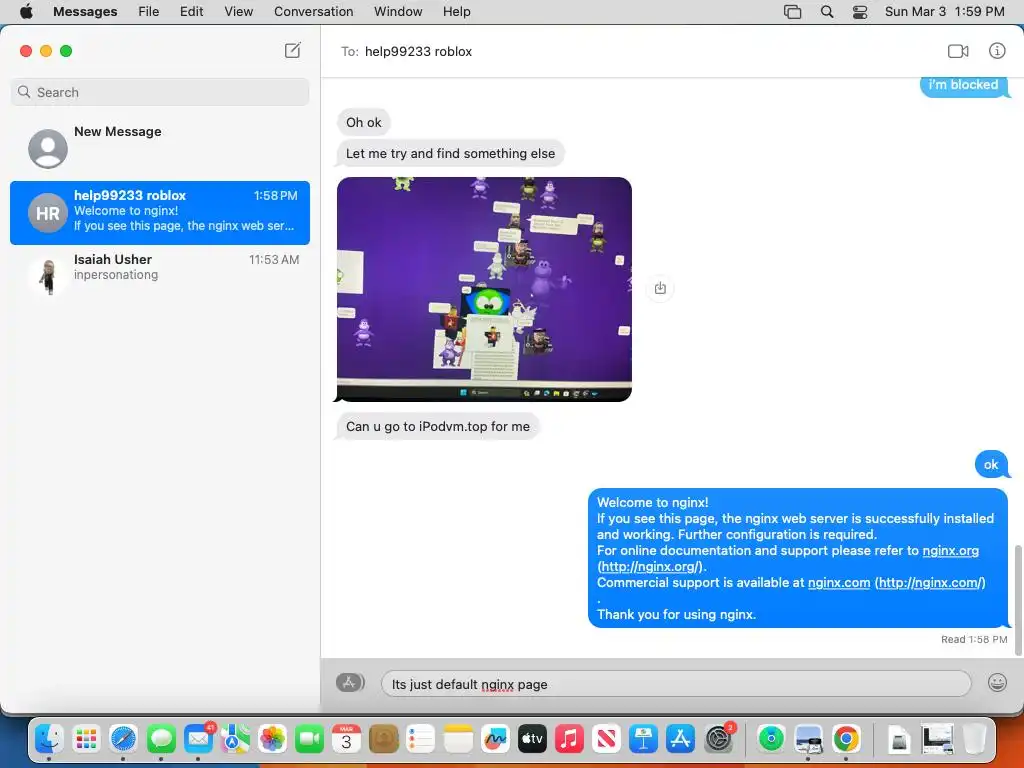Launch Safari from the Dock
Screen dimensions: 1024x768
point(123,739)
